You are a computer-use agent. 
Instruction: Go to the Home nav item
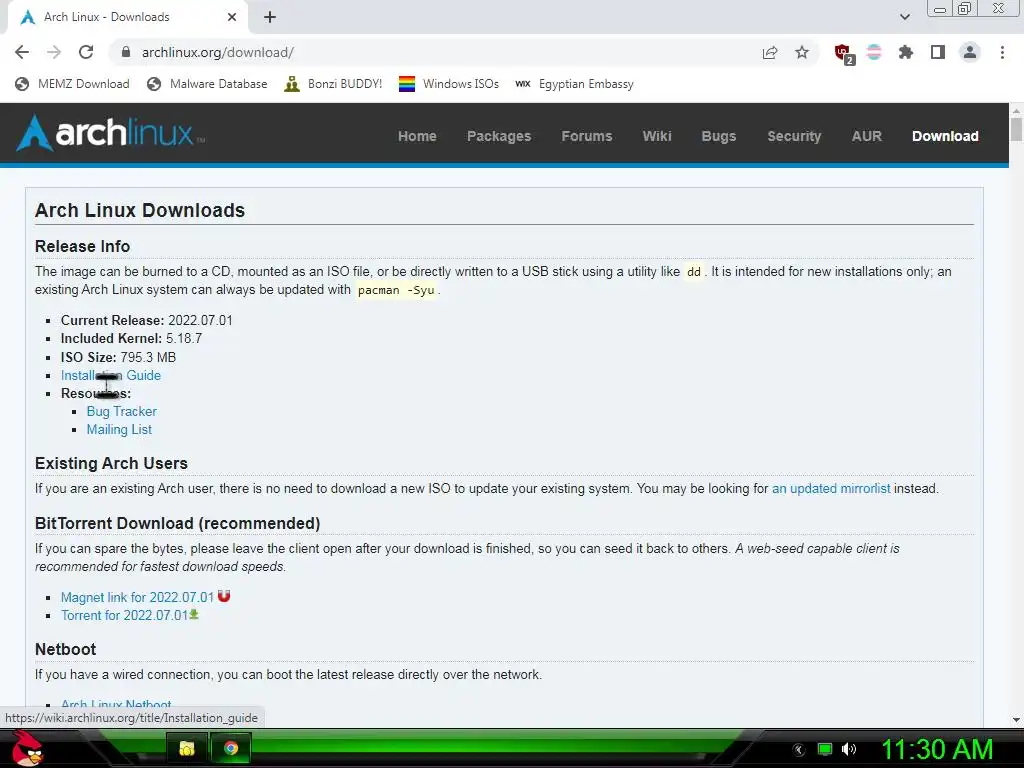pos(417,136)
